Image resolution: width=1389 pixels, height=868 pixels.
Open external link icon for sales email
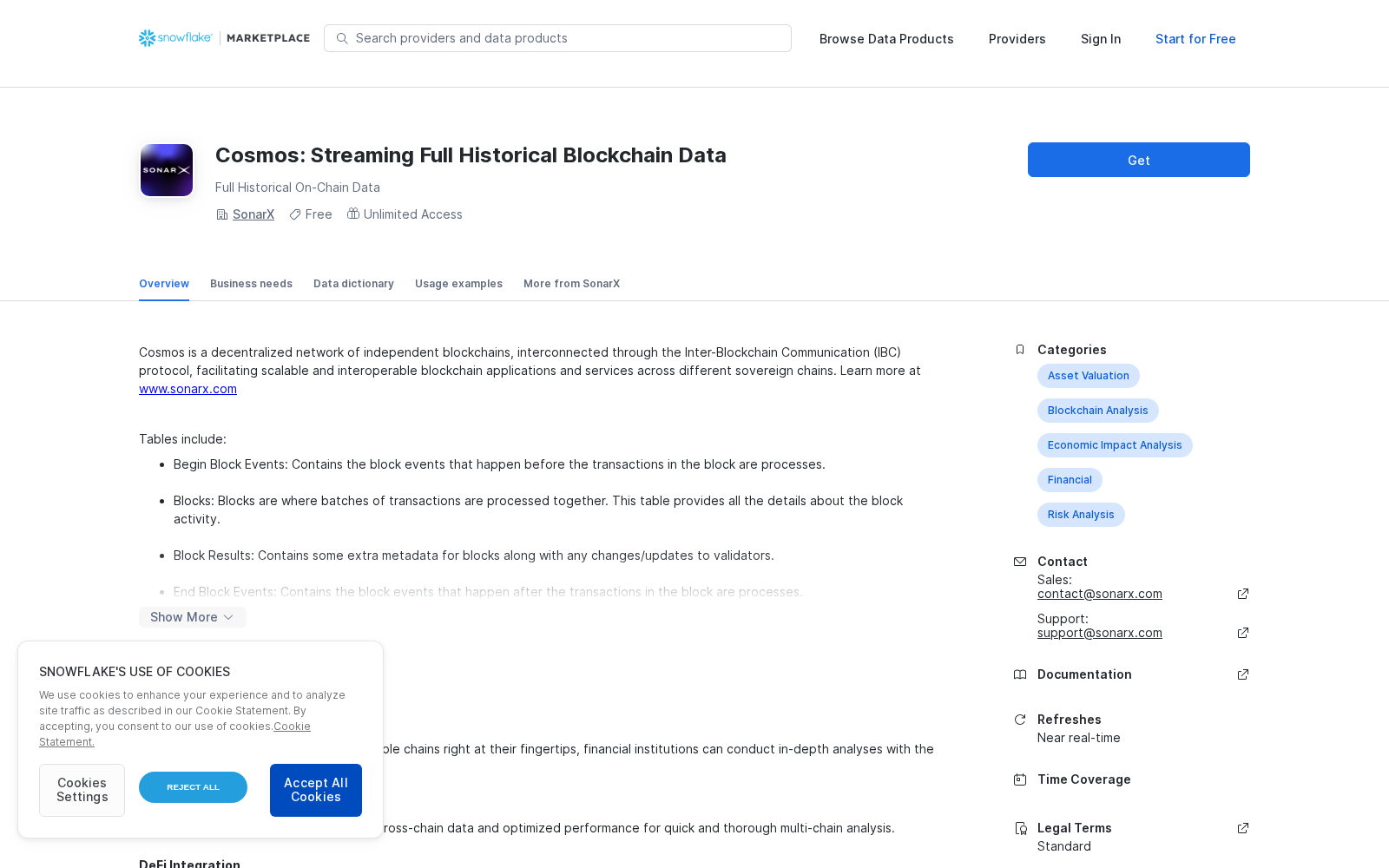(x=1243, y=594)
